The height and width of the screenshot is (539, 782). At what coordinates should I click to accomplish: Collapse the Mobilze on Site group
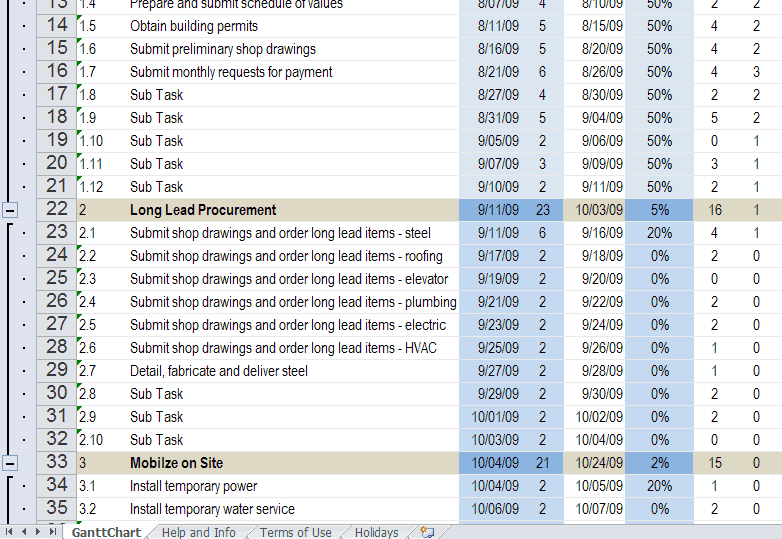pyautogui.click(x=10, y=463)
